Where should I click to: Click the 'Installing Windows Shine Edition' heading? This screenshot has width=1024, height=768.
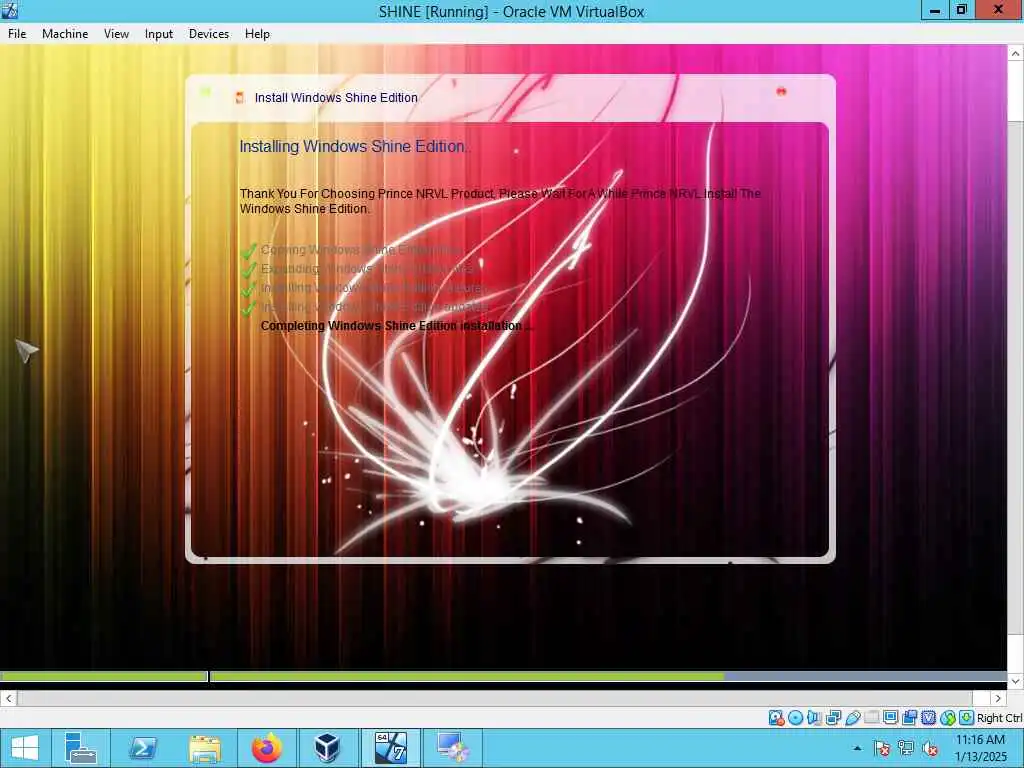(353, 146)
